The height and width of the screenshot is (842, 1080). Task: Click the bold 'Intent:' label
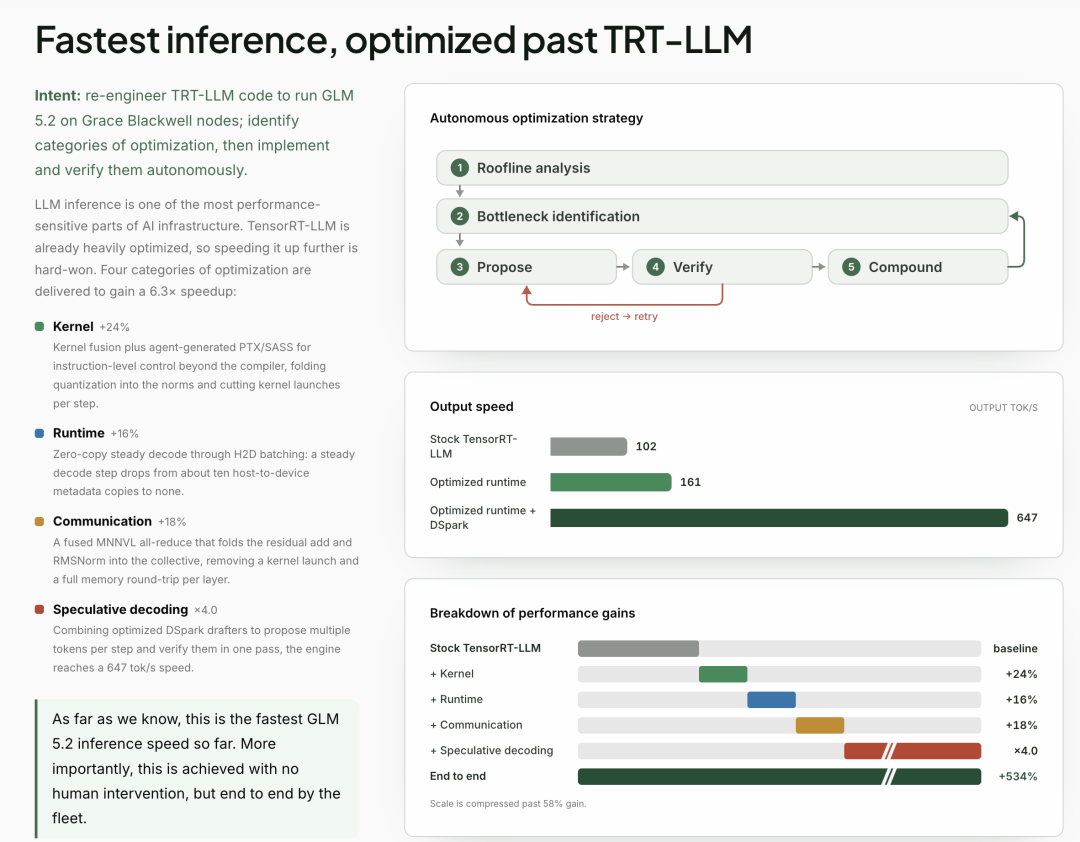tap(58, 96)
